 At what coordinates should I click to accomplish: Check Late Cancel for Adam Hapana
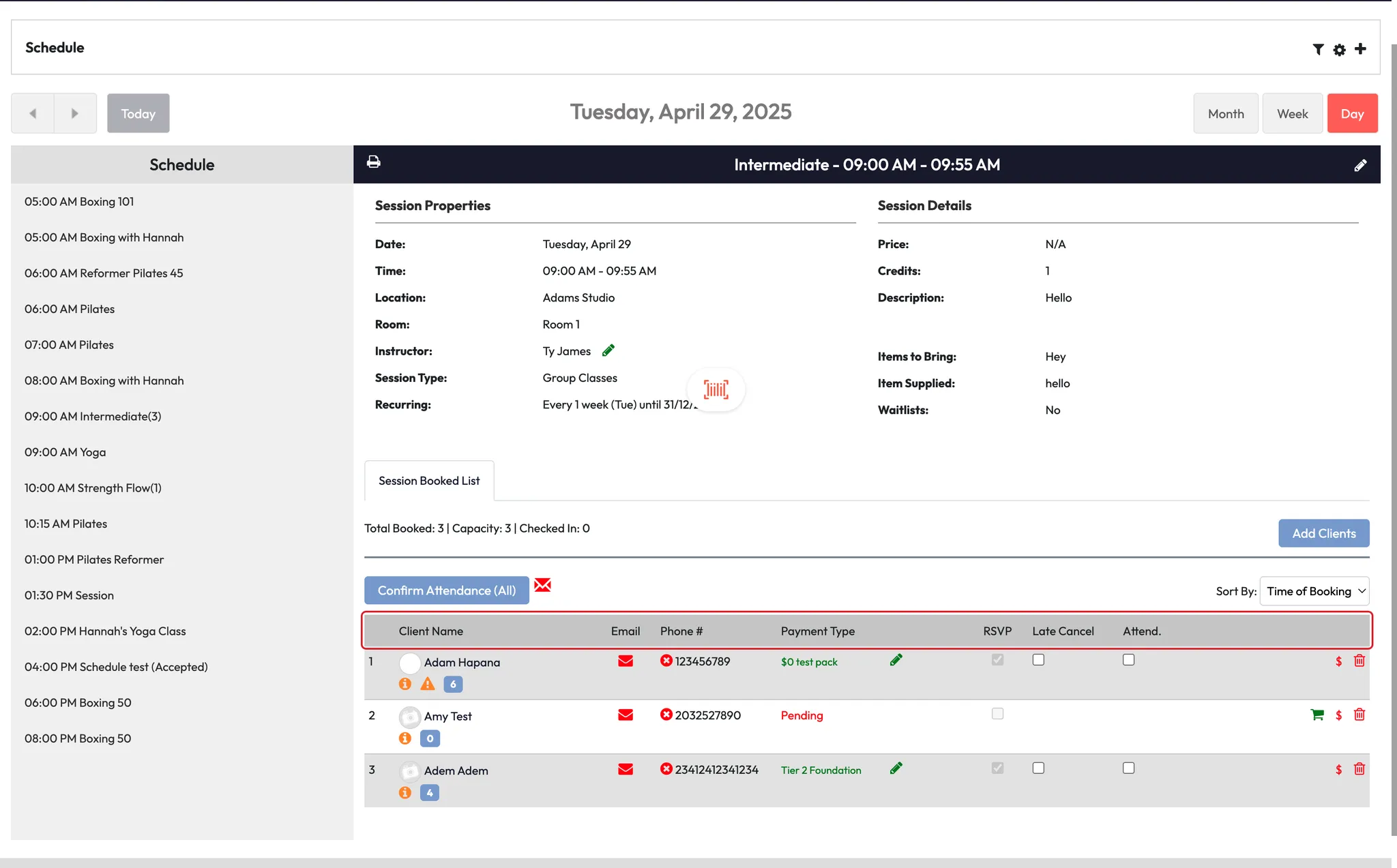(1038, 659)
